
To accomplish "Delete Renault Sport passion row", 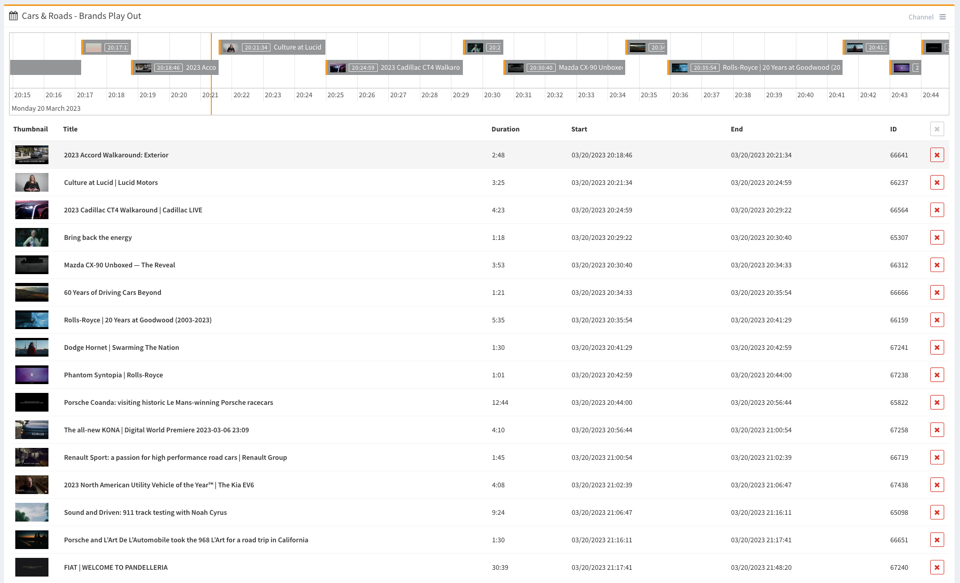I will coord(936,457).
